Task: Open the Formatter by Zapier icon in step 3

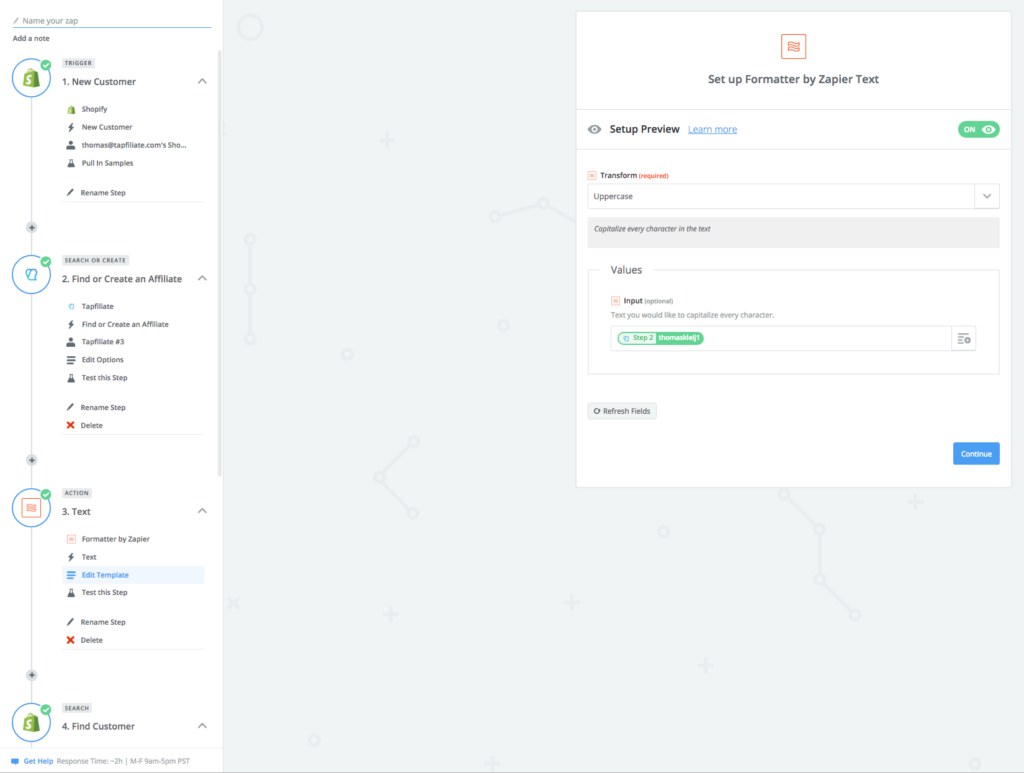Action: tap(73, 538)
